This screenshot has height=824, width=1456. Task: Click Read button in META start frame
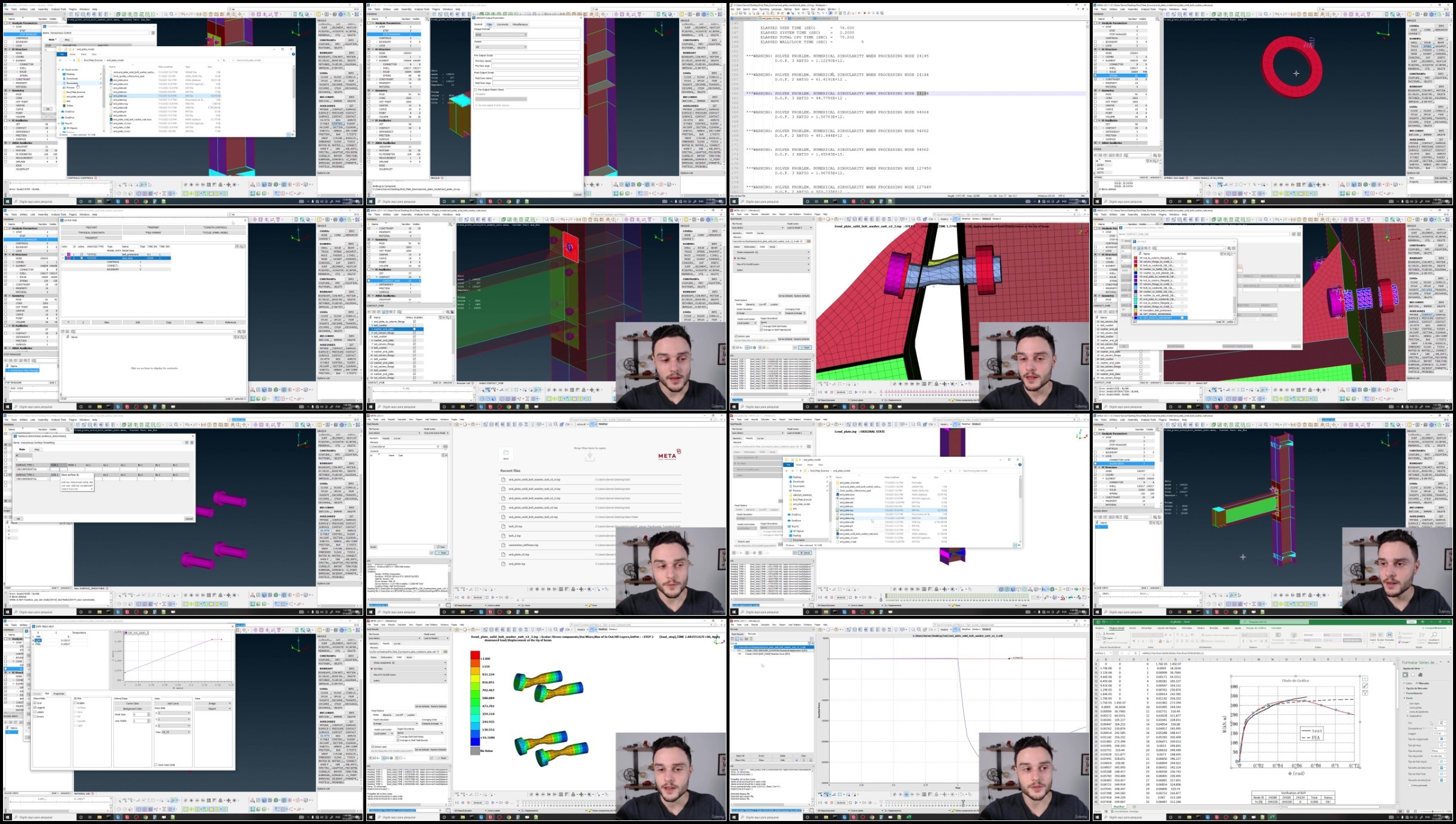point(442,553)
